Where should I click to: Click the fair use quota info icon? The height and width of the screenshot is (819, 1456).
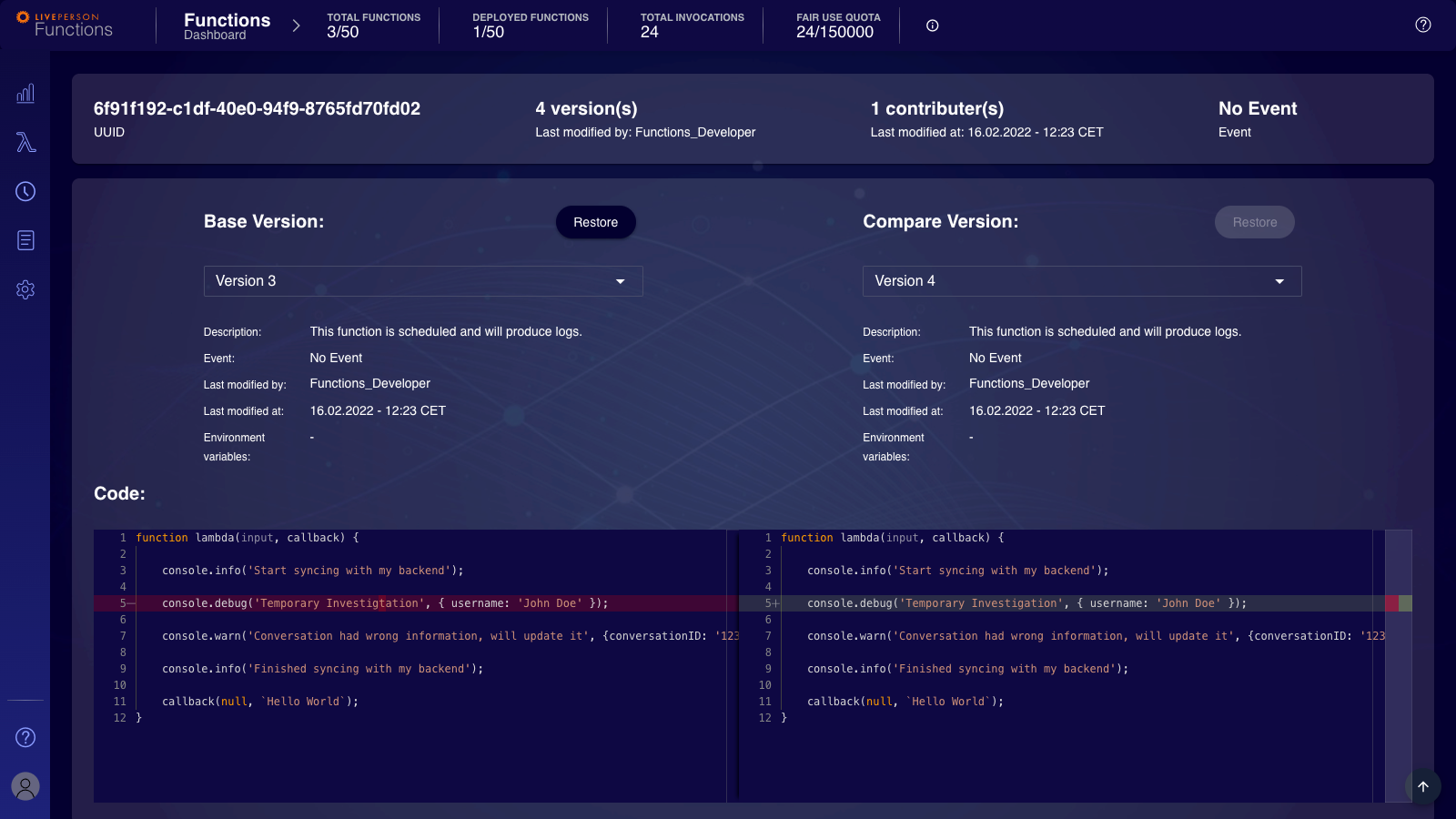[932, 25]
